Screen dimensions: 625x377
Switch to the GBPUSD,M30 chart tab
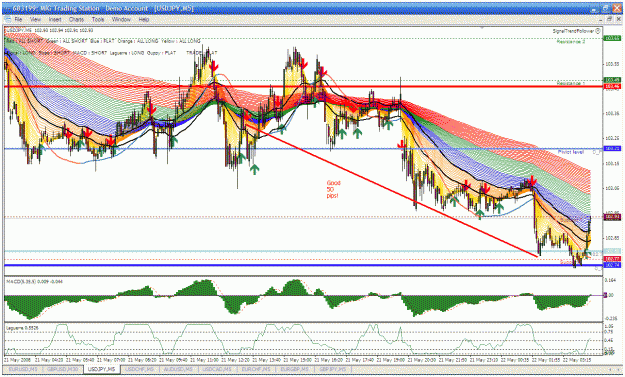tap(62, 369)
